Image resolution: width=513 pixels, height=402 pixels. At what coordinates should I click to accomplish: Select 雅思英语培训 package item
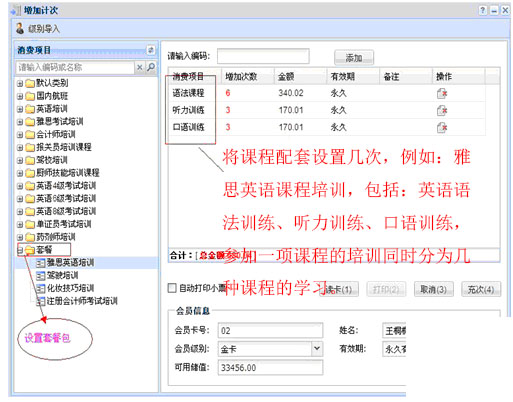point(70,263)
